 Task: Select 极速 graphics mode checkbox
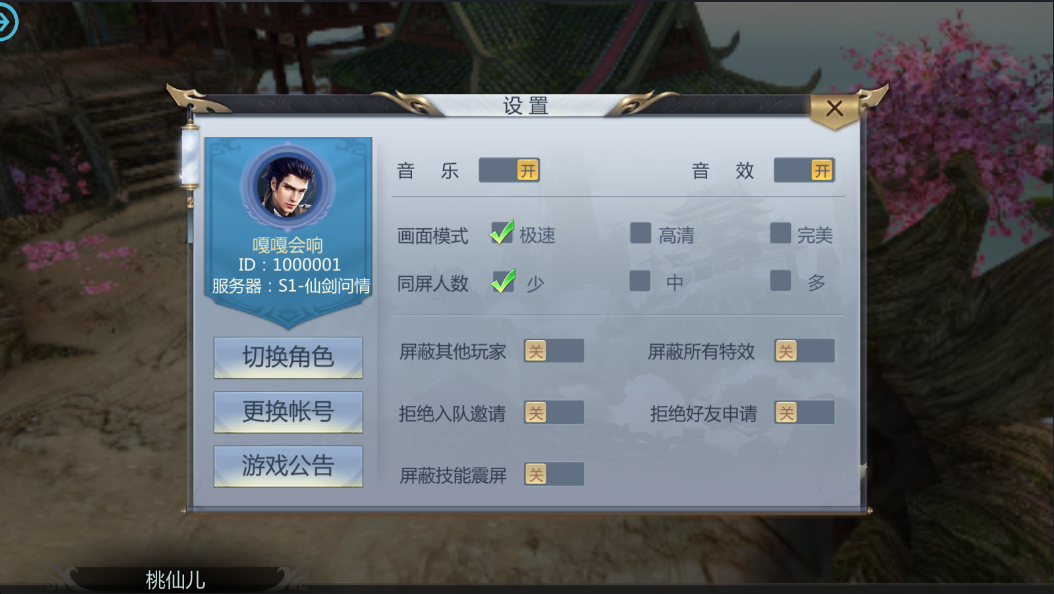[x=502, y=232]
